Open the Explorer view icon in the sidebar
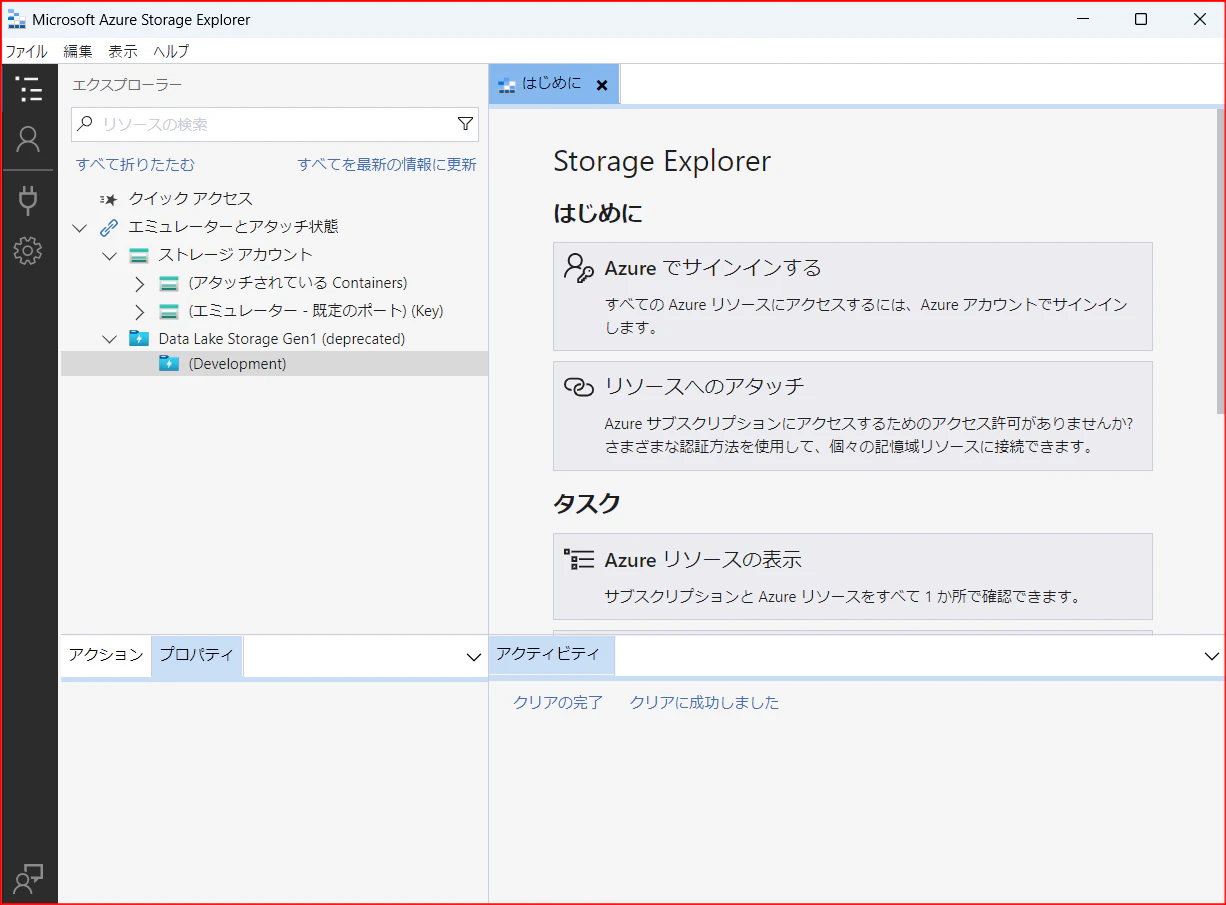Viewport: 1226px width, 905px height. [29, 89]
